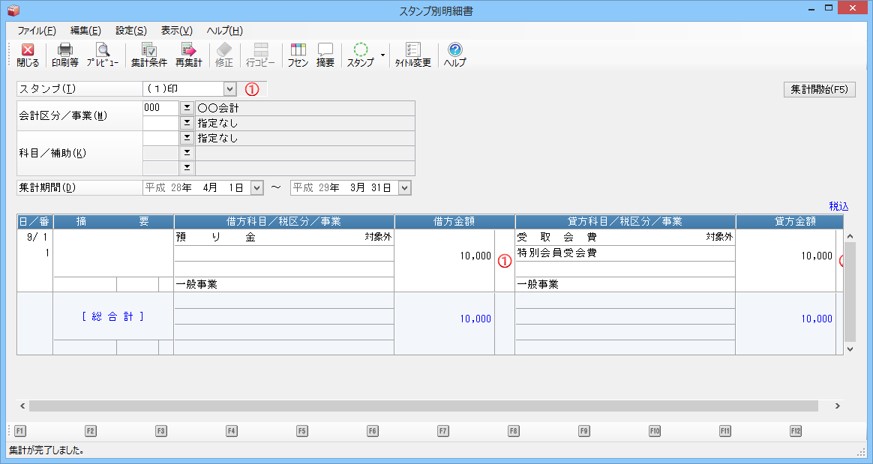This screenshot has height=464, width=873.
Task: Open the 印刷等 print toolbar icon
Action: (x=65, y=54)
